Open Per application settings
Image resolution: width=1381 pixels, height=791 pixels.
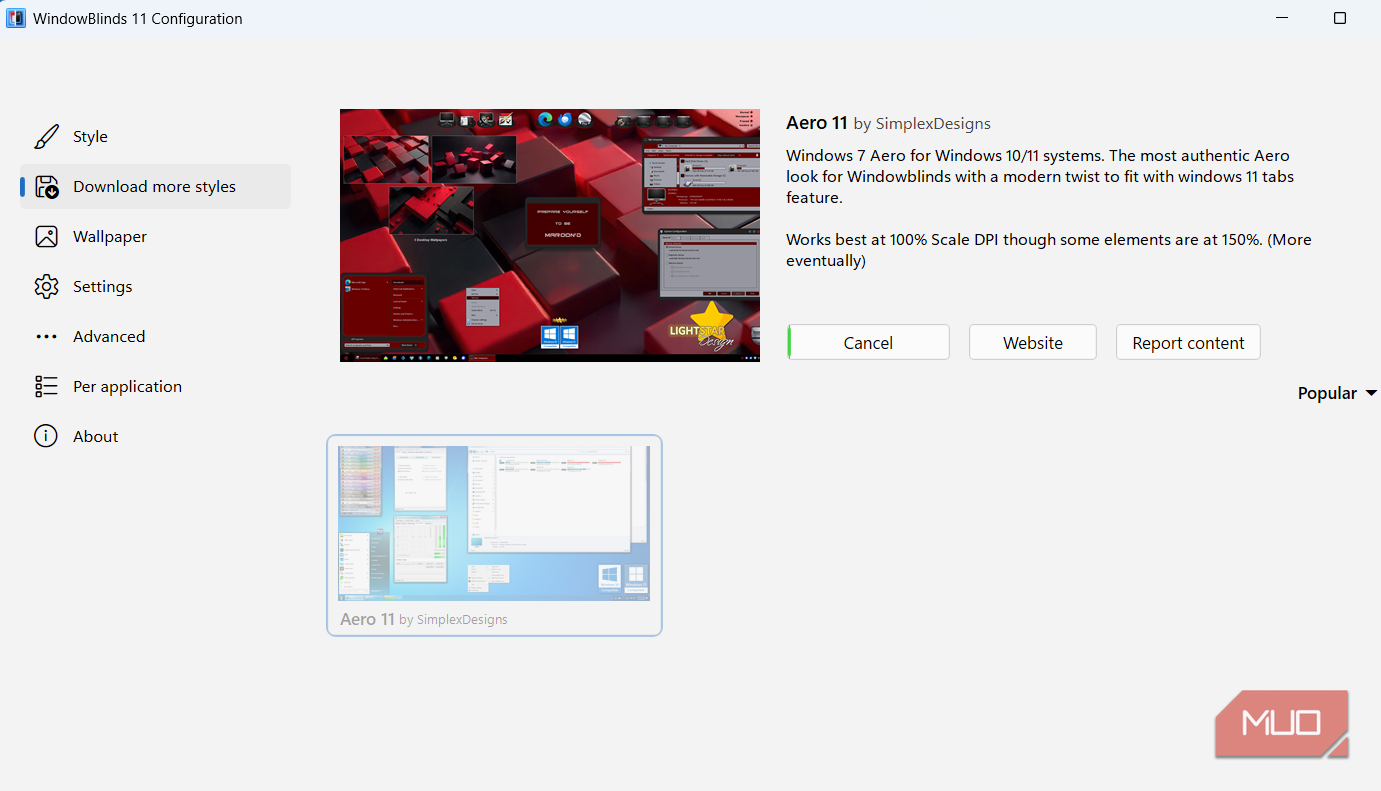[155, 387]
